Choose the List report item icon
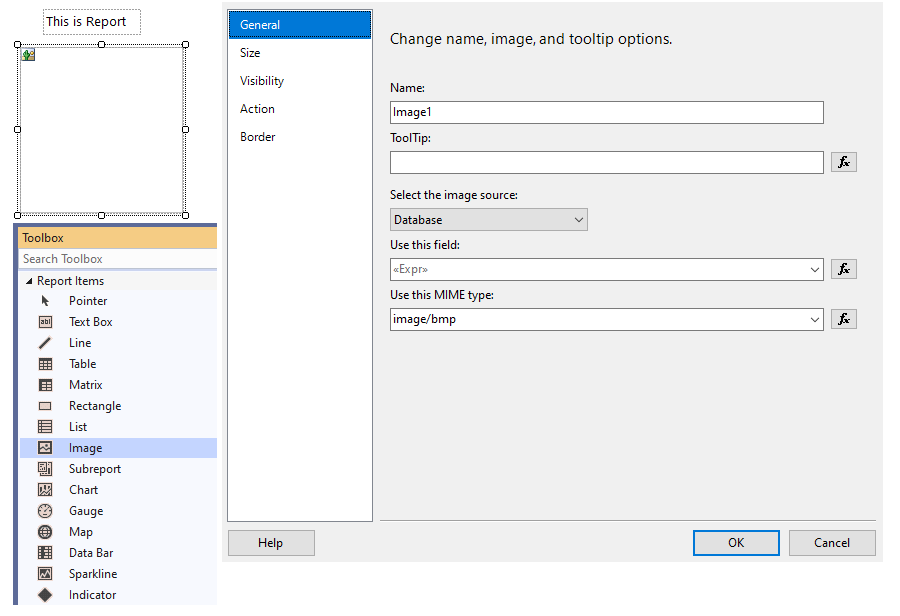The height and width of the screenshot is (616, 900). point(45,427)
